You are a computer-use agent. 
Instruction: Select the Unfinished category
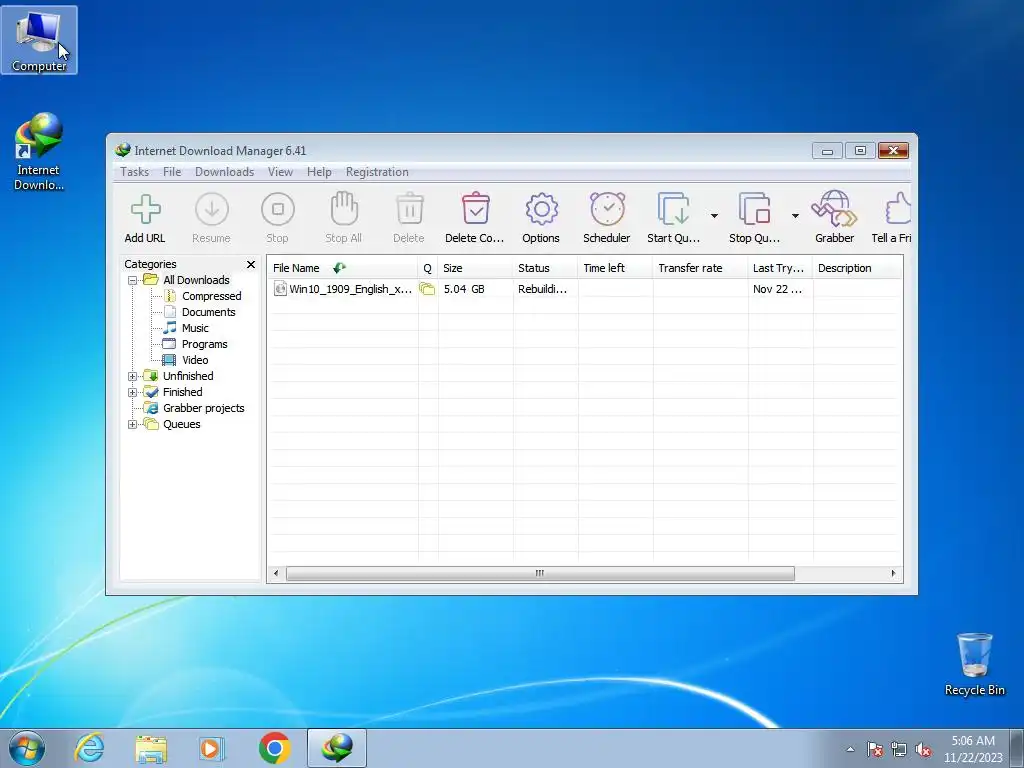tap(188, 376)
